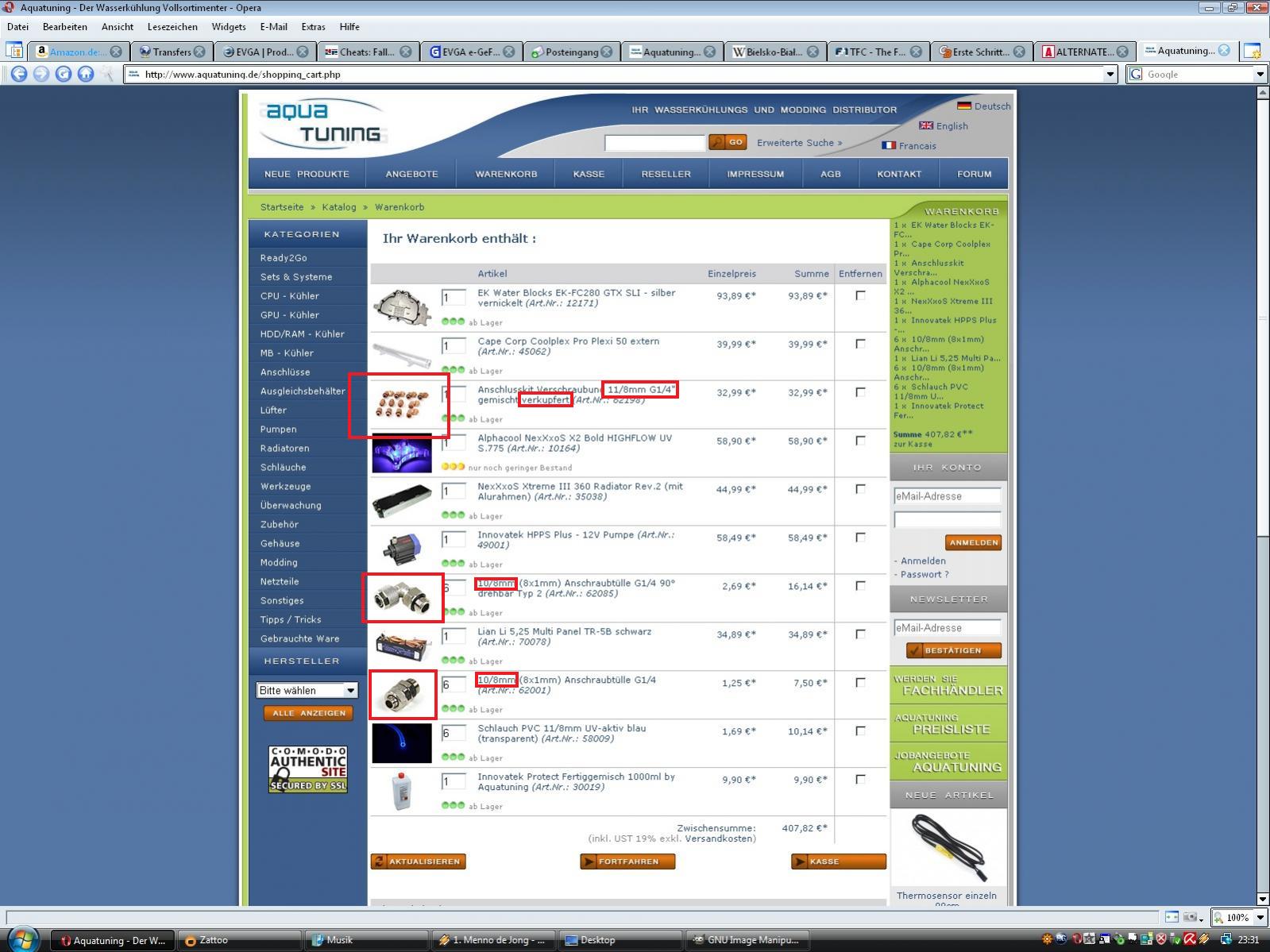Click EK Water Blocks product thumbnail

[x=402, y=308]
